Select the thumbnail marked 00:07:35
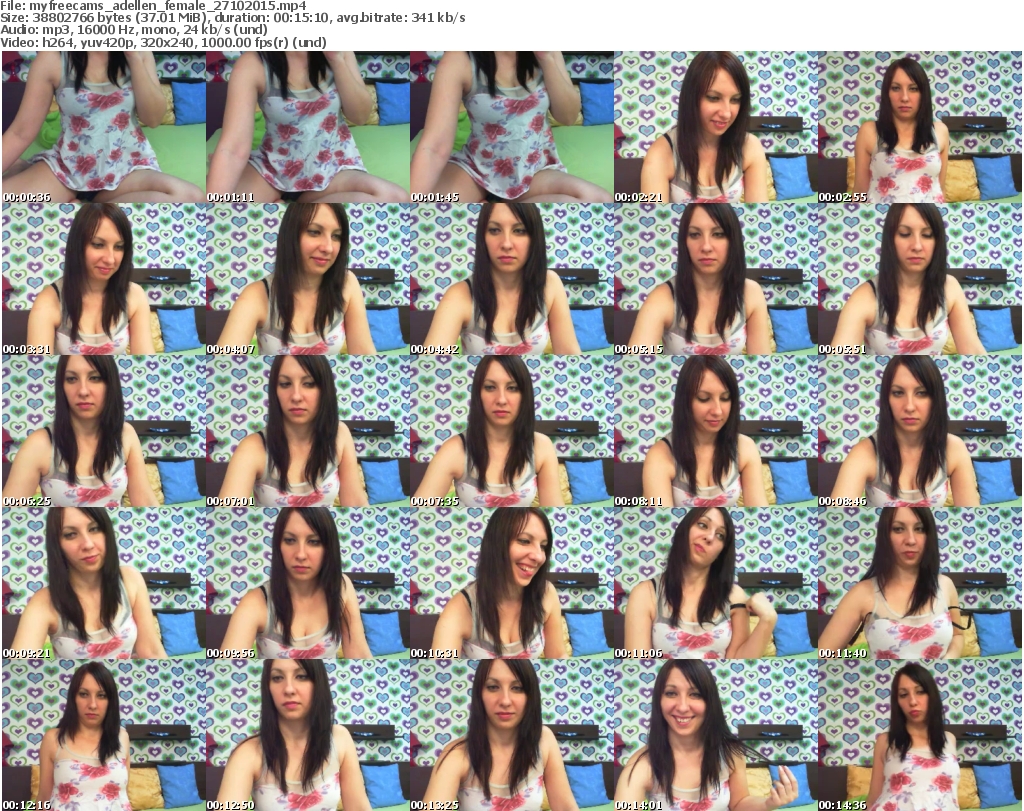Viewport: 1024px width, 811px height. pyautogui.click(x=511, y=431)
